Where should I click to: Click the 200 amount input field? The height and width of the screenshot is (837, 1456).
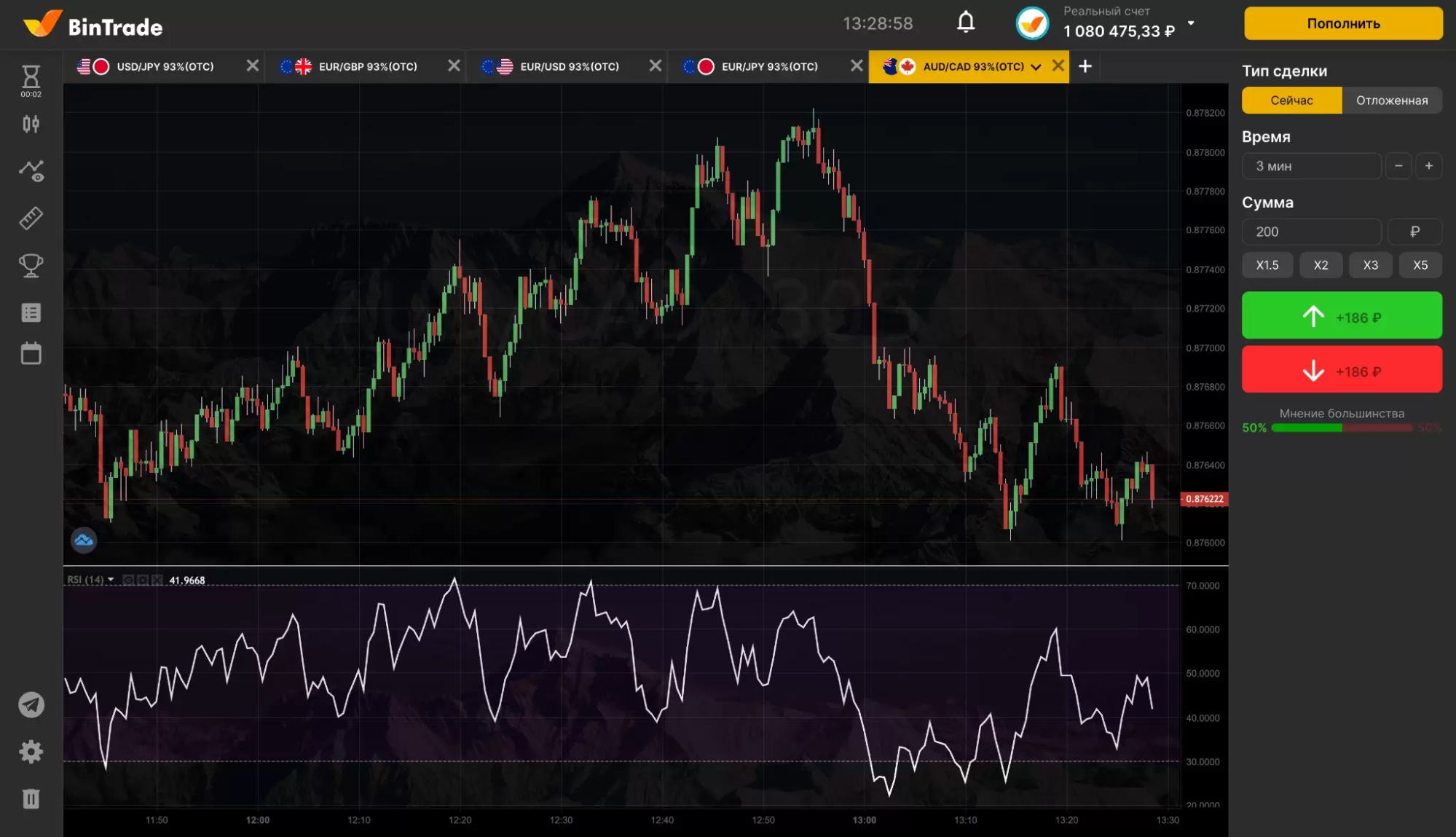1310,232
